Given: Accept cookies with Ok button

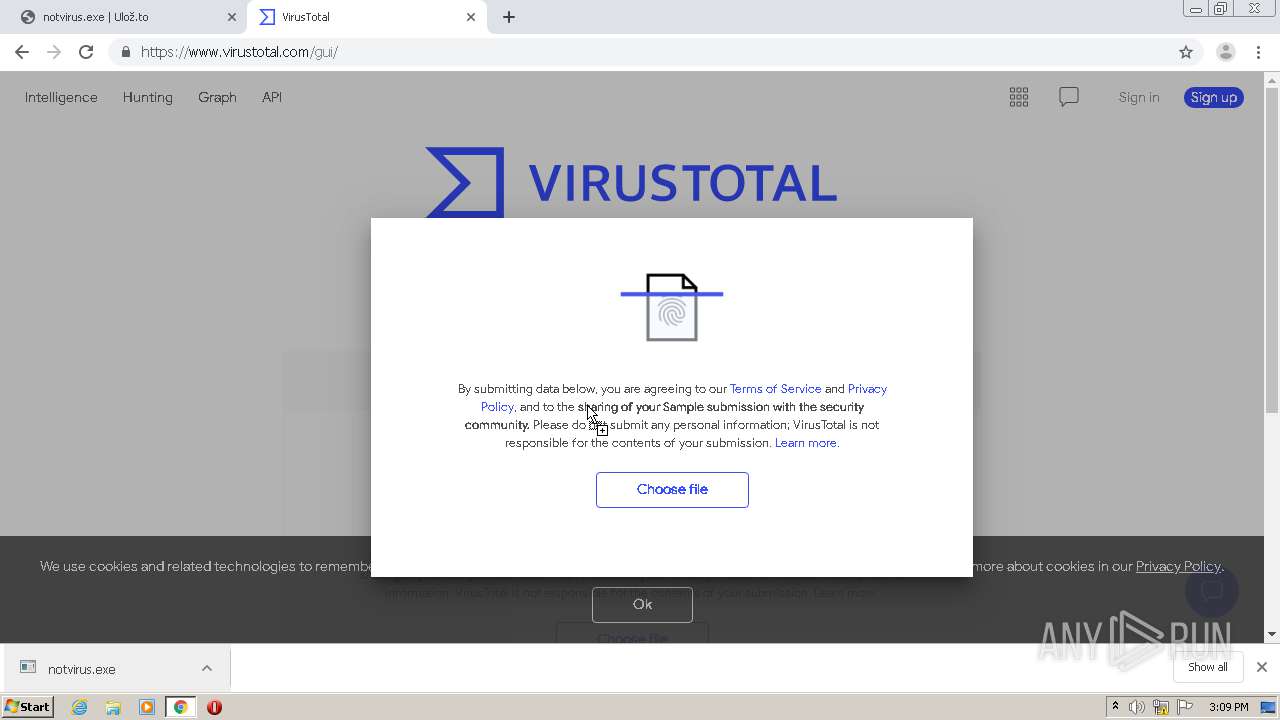Looking at the screenshot, I should pos(642,604).
